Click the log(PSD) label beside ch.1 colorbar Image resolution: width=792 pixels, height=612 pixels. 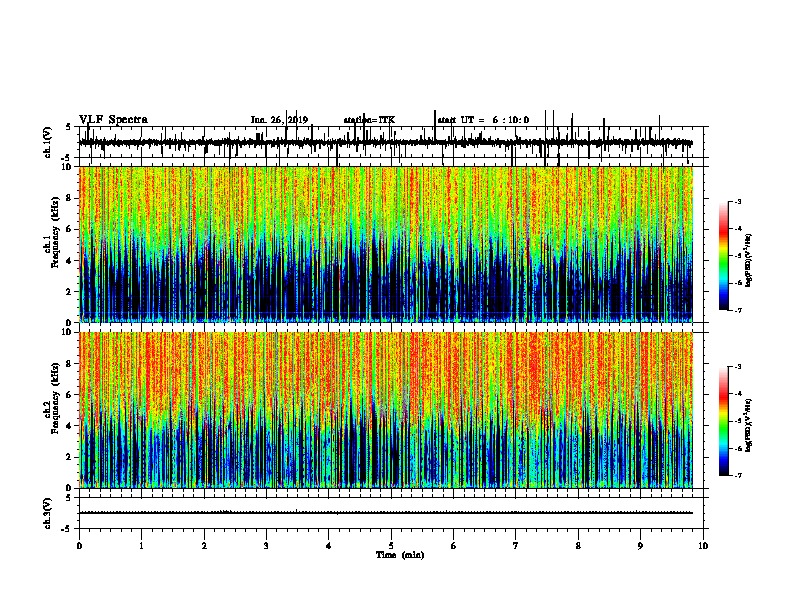748,260
